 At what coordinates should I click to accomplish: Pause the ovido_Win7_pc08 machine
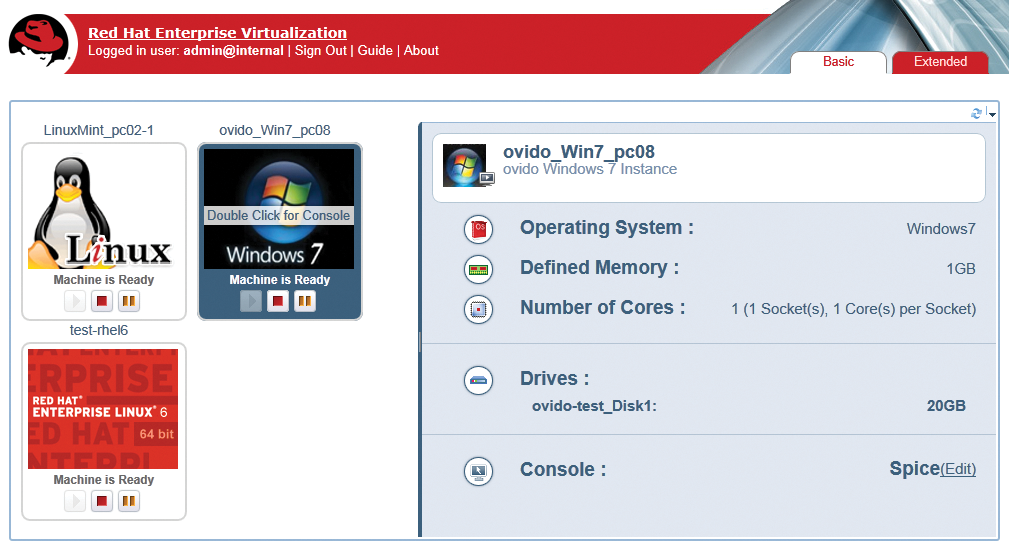tap(305, 301)
